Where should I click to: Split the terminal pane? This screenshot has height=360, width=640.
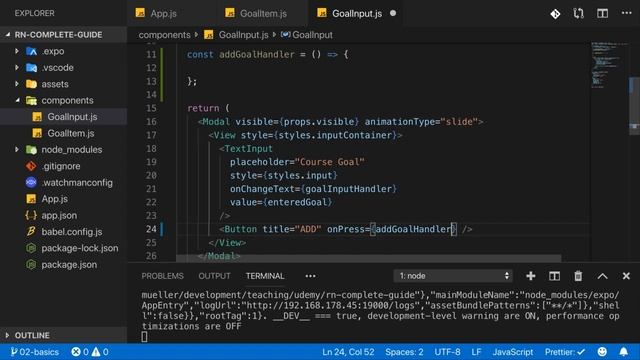click(554, 276)
